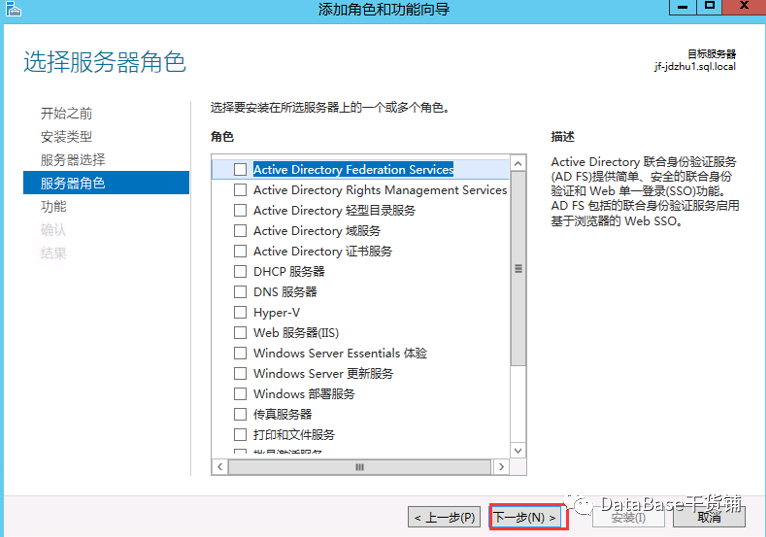Screen dimensions: 766x537
Task: Check Active Directory Federation Services checkbox
Action: click(x=240, y=170)
